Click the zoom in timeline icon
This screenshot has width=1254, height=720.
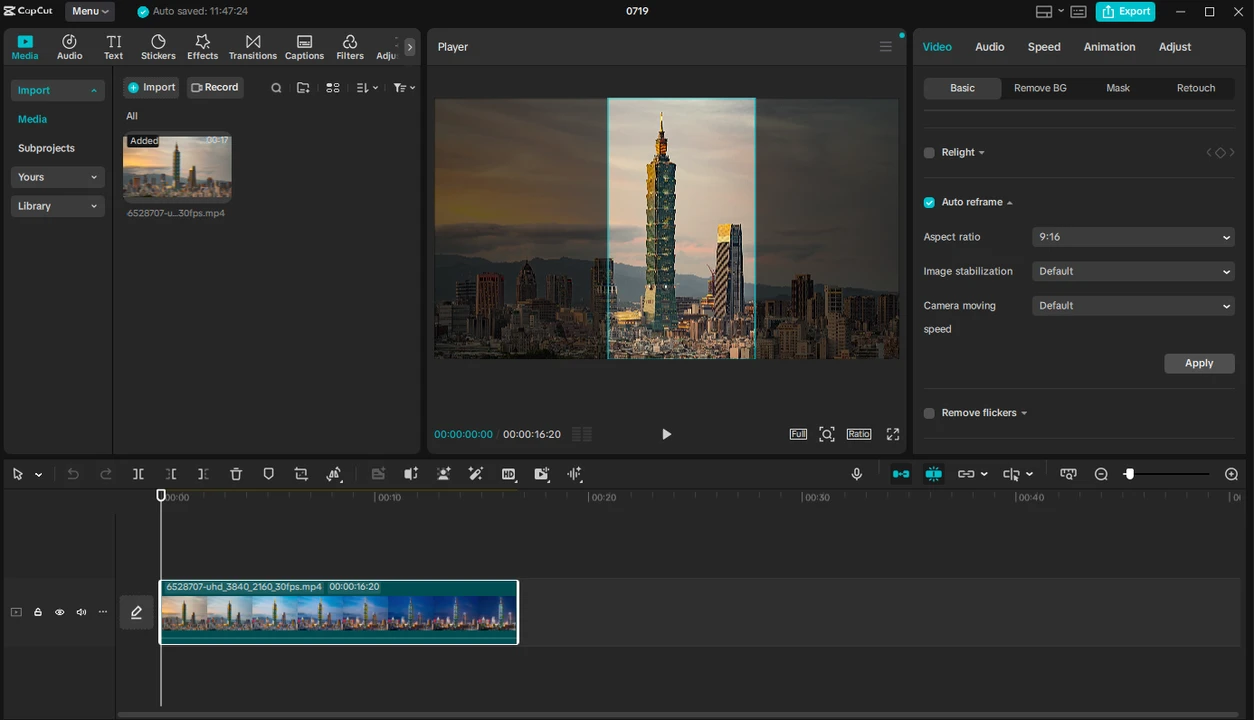coord(1232,474)
